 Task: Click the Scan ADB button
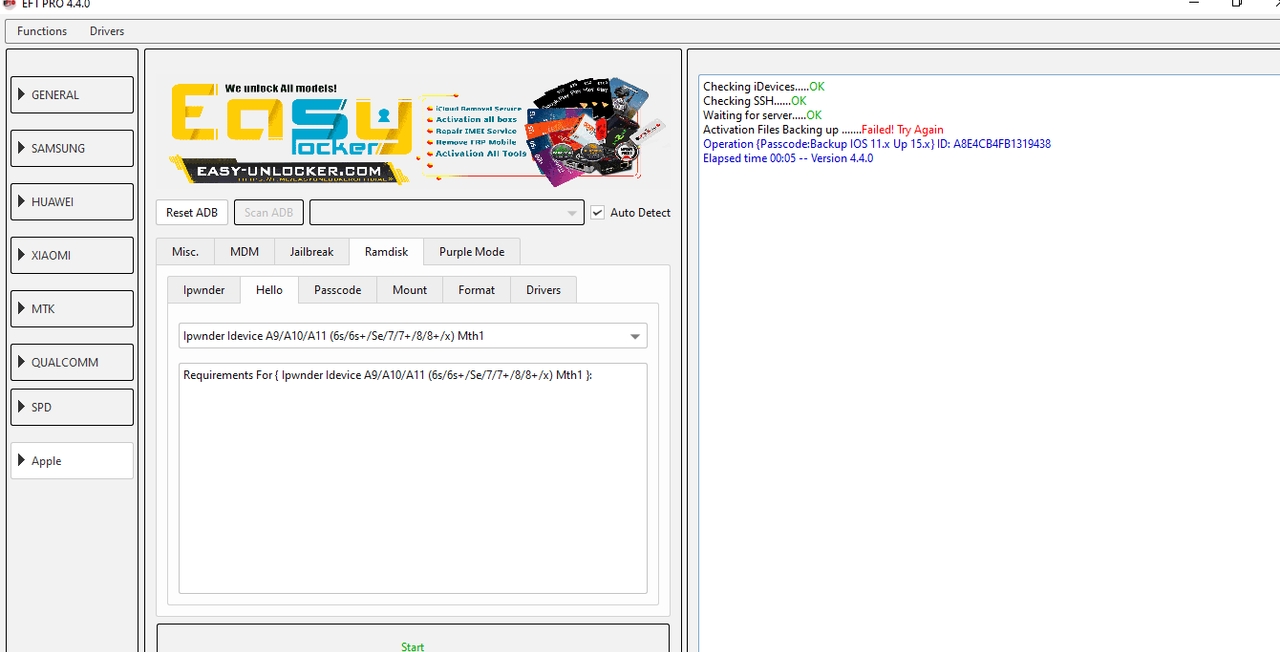click(x=269, y=212)
